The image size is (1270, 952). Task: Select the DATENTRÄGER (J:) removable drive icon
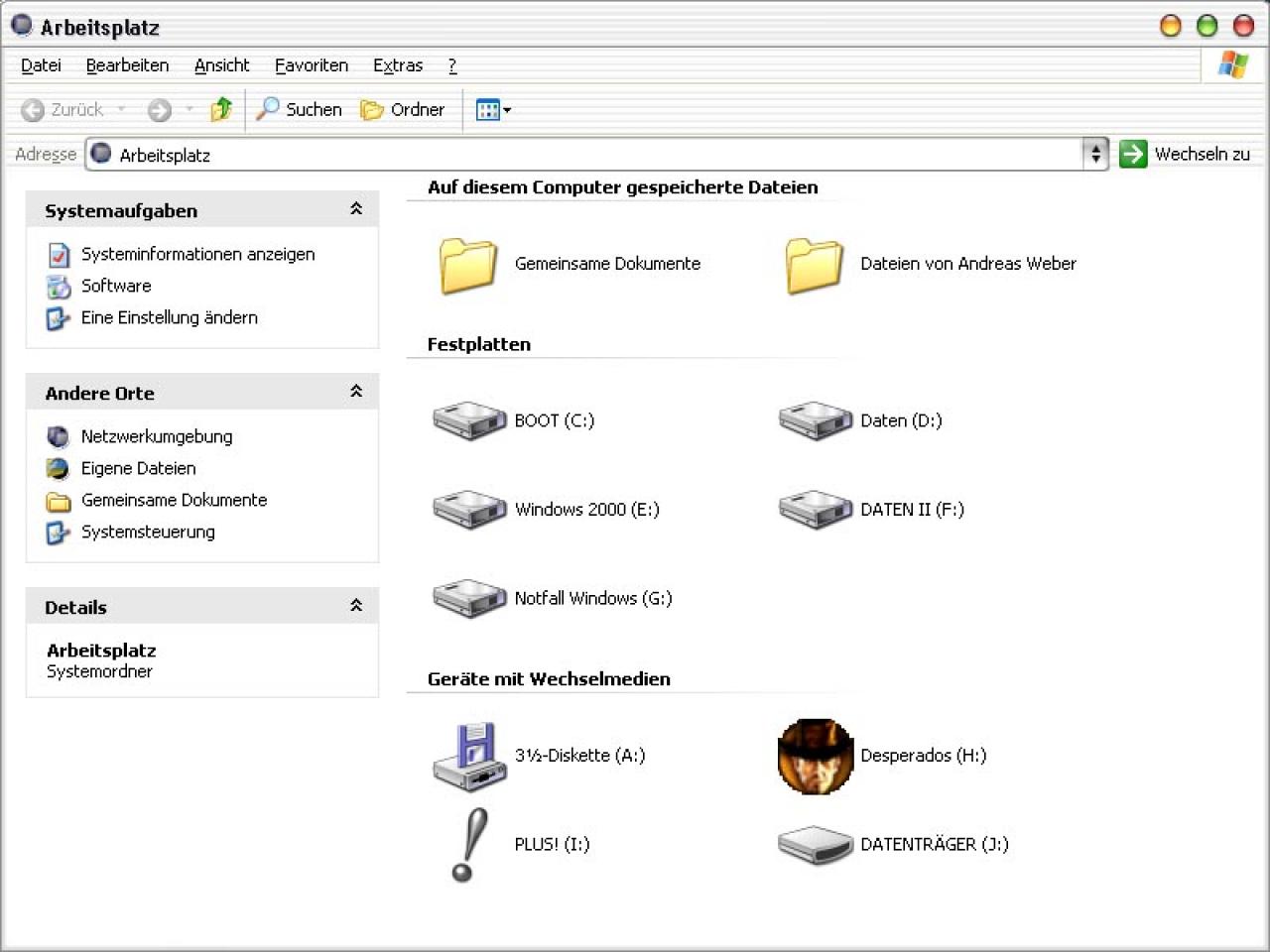pos(816,845)
